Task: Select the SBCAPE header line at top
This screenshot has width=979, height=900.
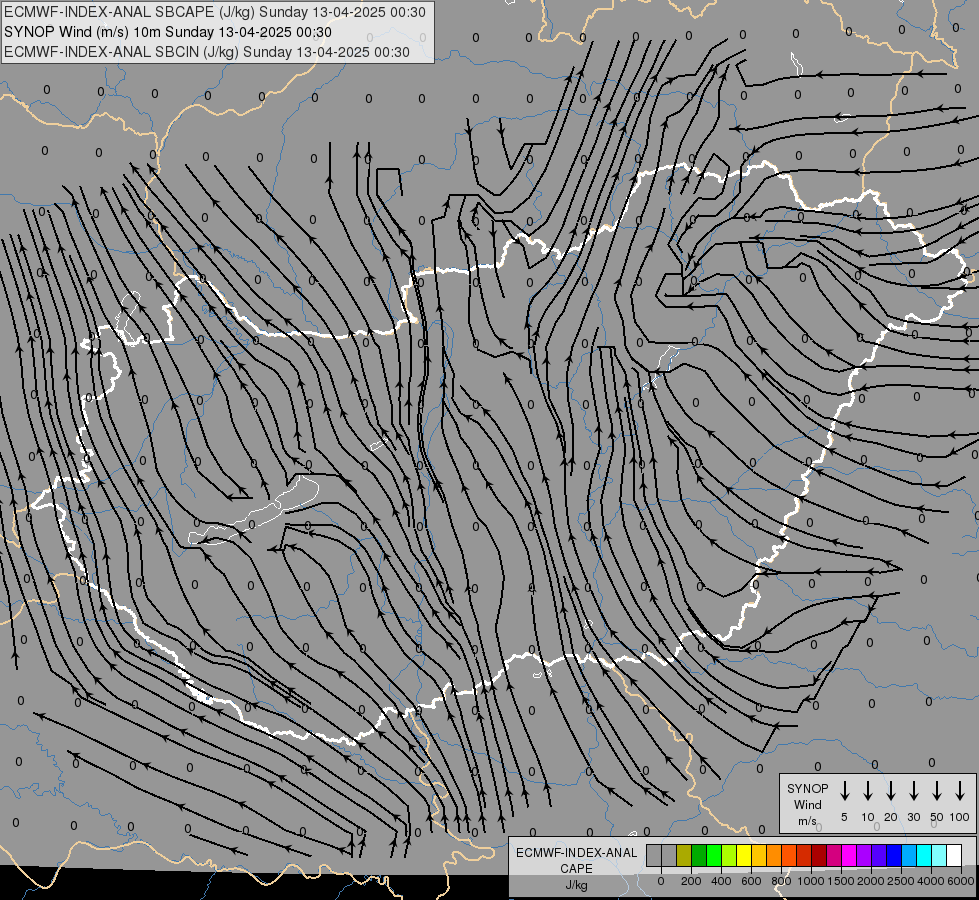Action: tap(215, 12)
